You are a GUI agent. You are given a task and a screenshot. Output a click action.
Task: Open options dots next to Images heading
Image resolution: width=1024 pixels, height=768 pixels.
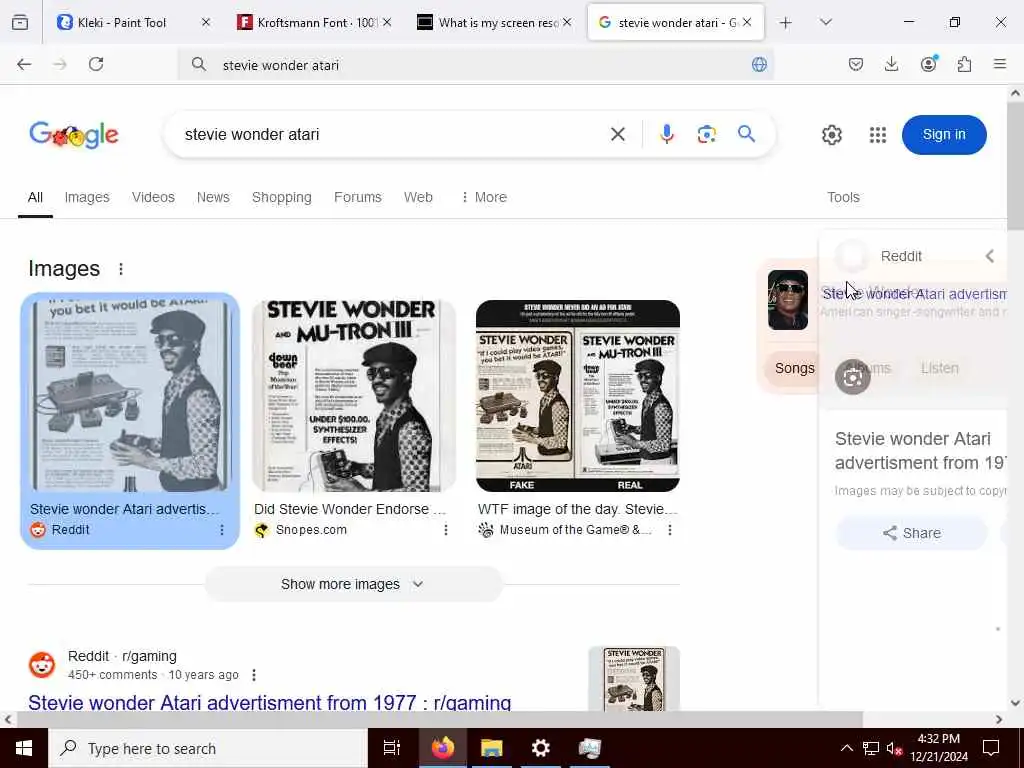[x=121, y=269]
